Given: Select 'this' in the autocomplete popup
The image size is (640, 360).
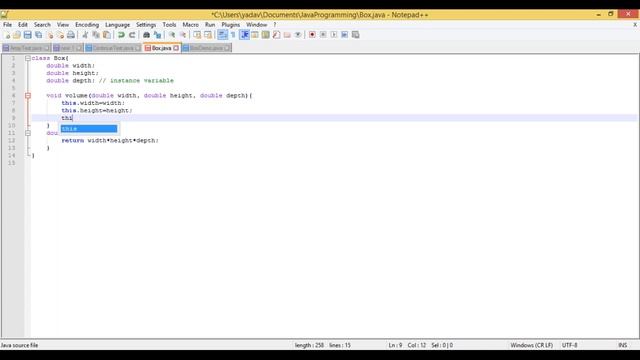Looking at the screenshot, I should click(x=89, y=129).
